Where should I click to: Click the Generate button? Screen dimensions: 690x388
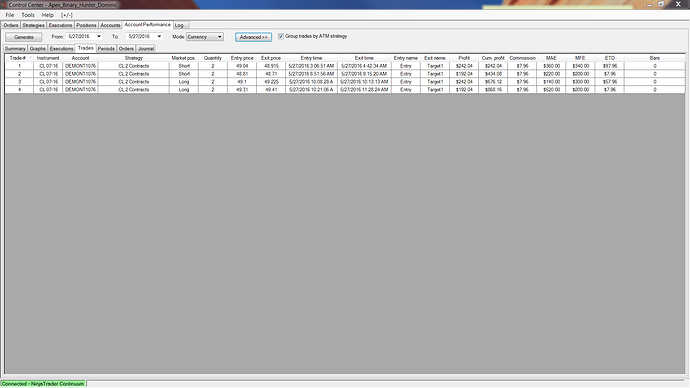[x=24, y=37]
